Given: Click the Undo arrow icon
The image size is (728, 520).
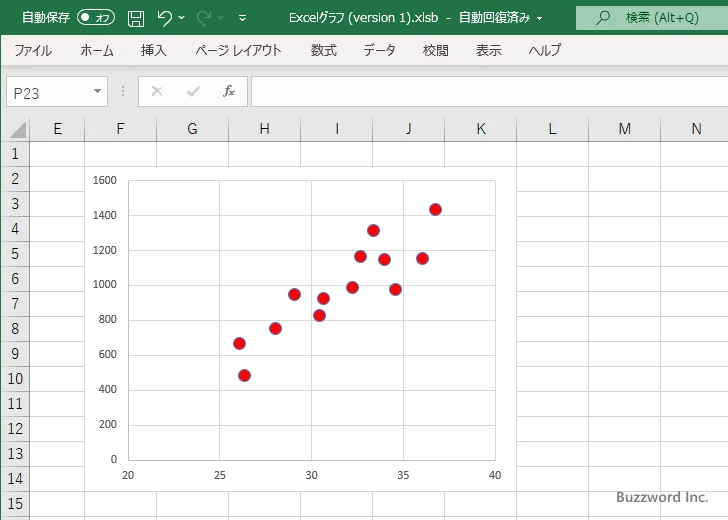Looking at the screenshot, I should coord(165,18).
